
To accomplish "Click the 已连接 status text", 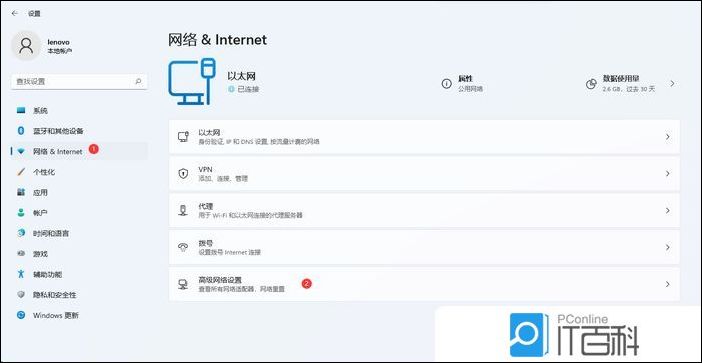I will tap(248, 90).
